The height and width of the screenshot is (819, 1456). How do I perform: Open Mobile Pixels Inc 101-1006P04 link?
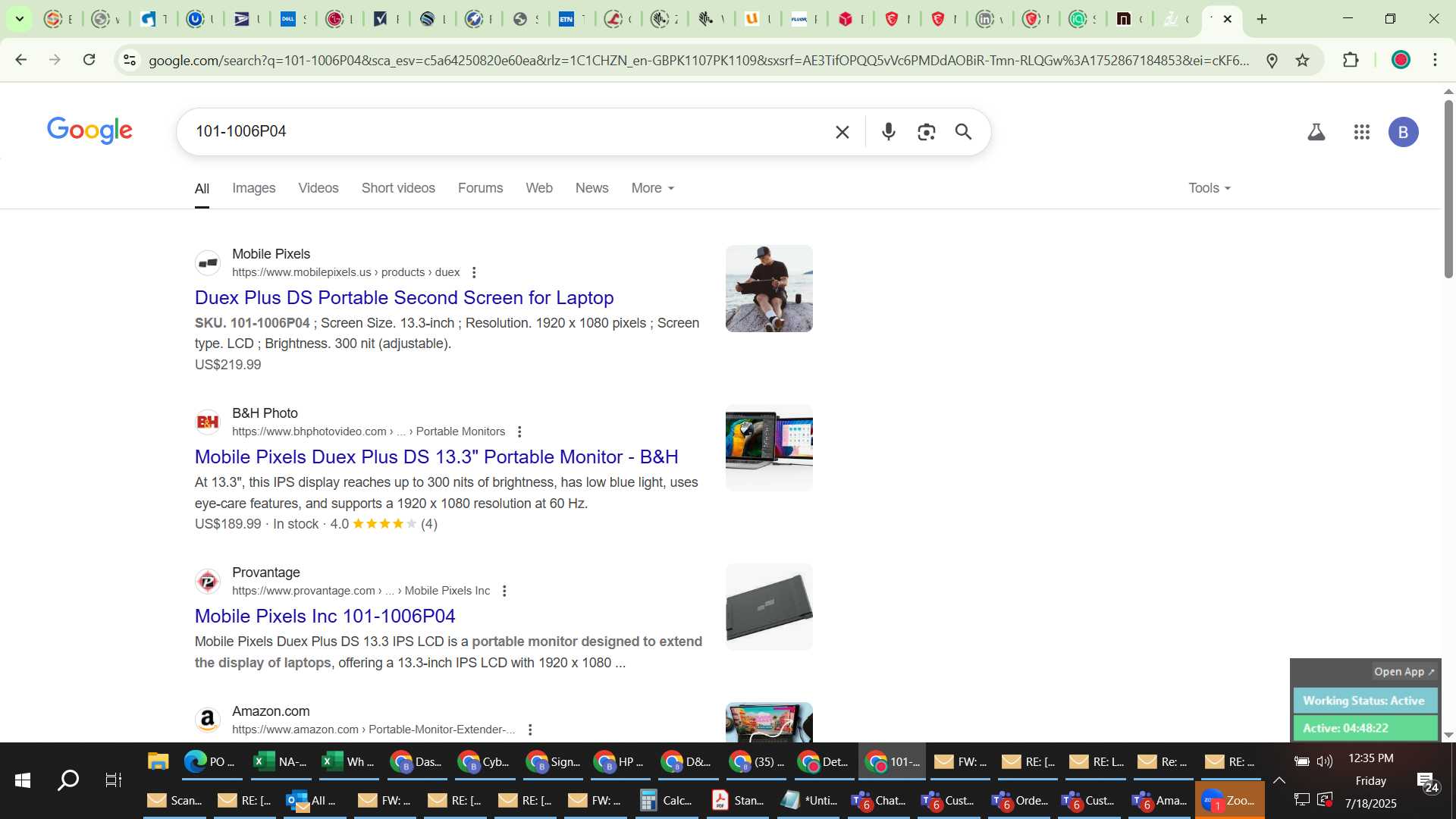pos(325,617)
